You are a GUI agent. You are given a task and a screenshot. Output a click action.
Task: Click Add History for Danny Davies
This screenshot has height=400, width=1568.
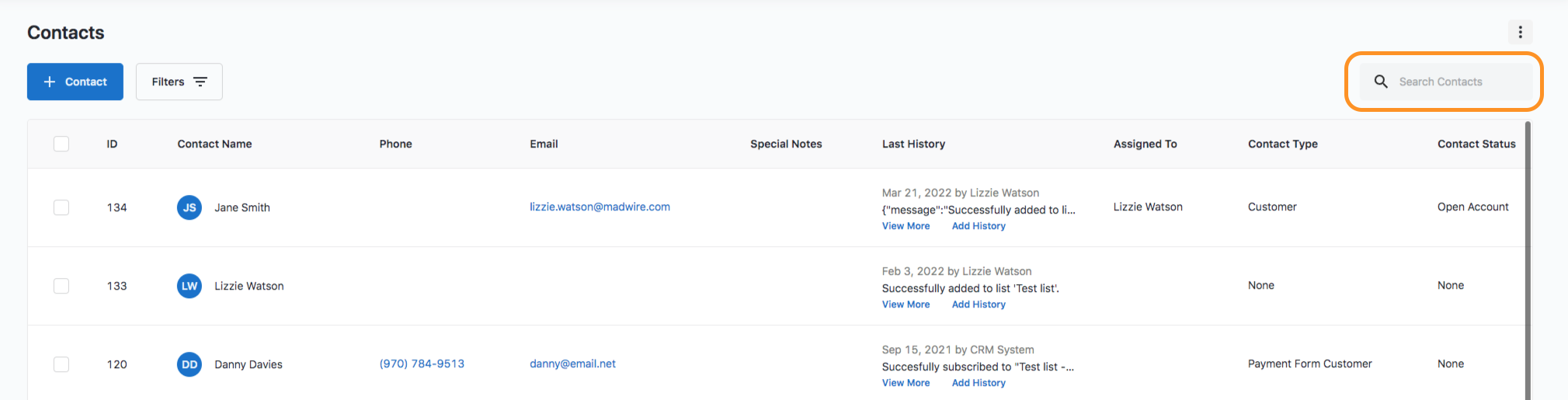pos(979,383)
